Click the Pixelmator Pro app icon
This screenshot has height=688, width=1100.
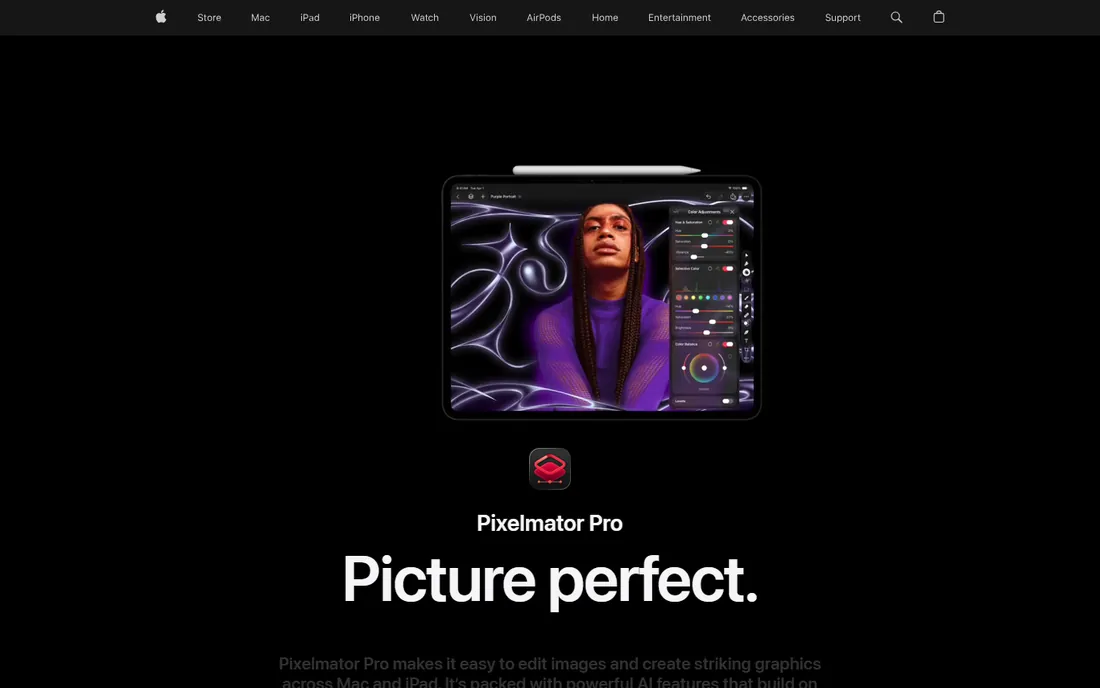[x=549, y=468]
